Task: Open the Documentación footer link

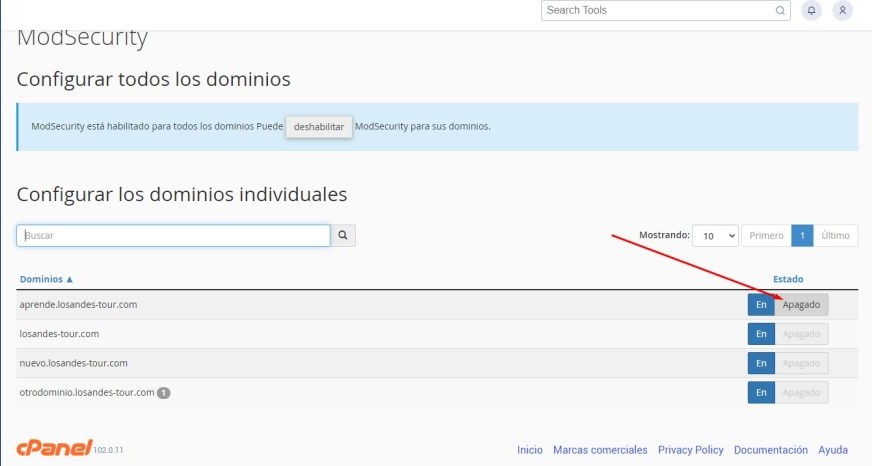Action: click(770, 450)
